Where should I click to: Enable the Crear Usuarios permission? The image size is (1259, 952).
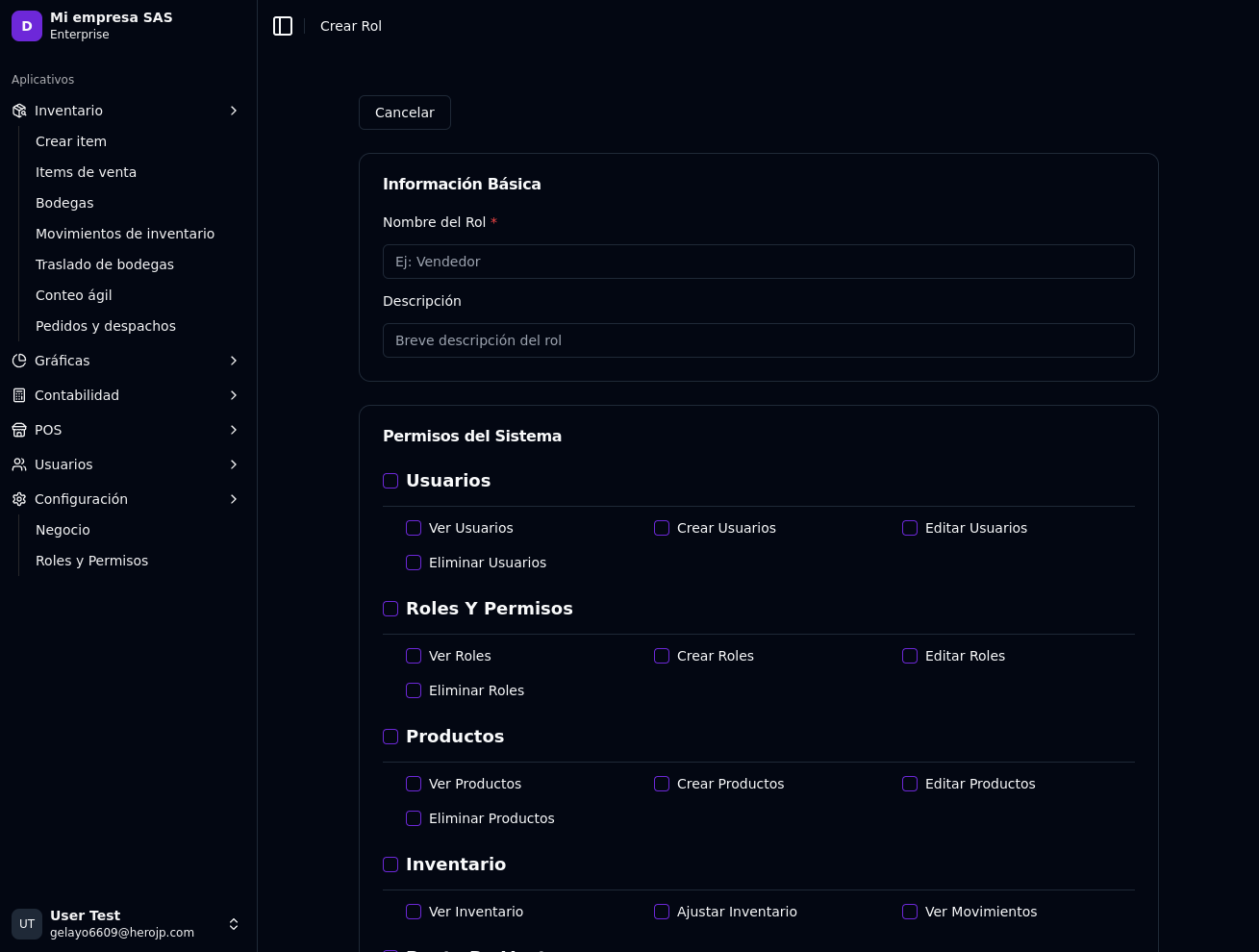point(662,528)
